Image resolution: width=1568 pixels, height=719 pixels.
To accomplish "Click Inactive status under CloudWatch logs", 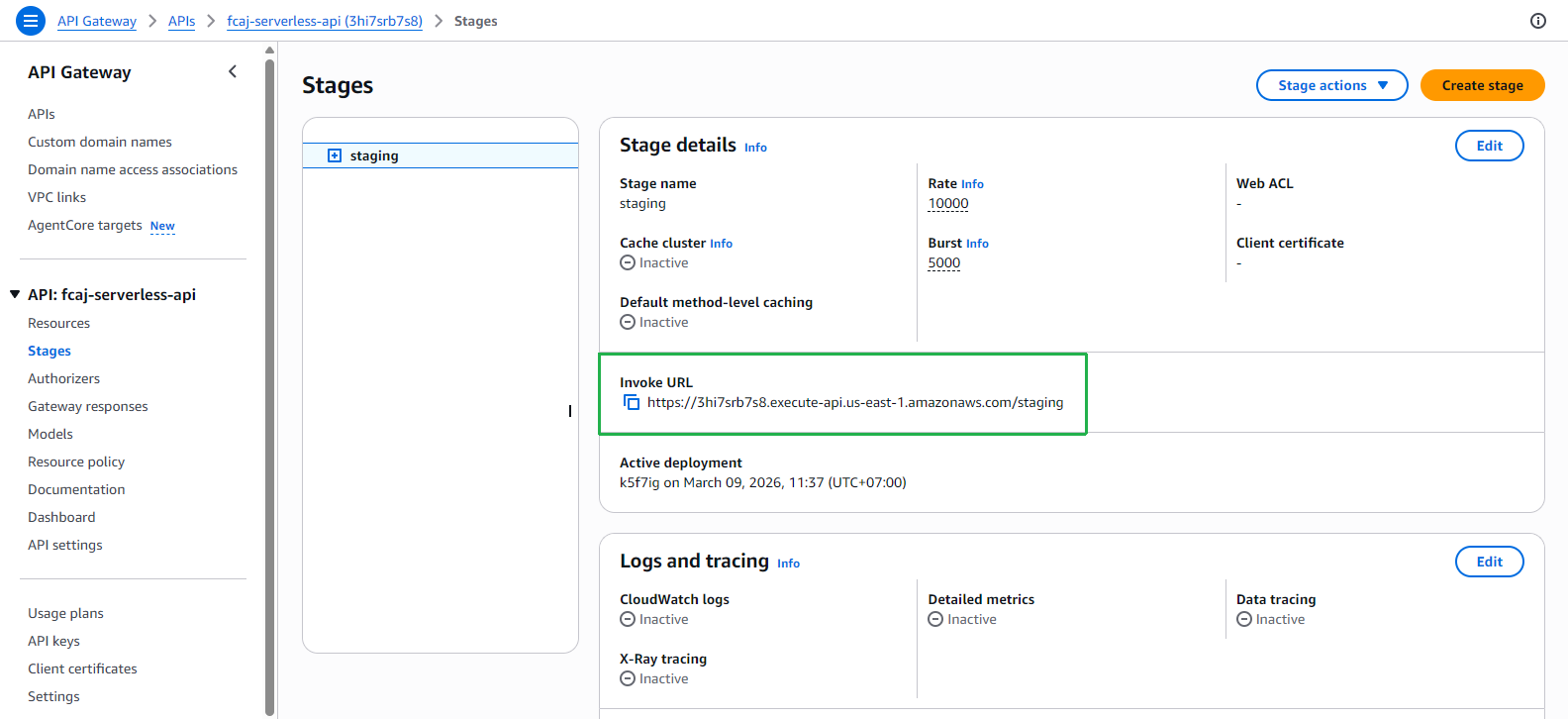I will pos(654,619).
